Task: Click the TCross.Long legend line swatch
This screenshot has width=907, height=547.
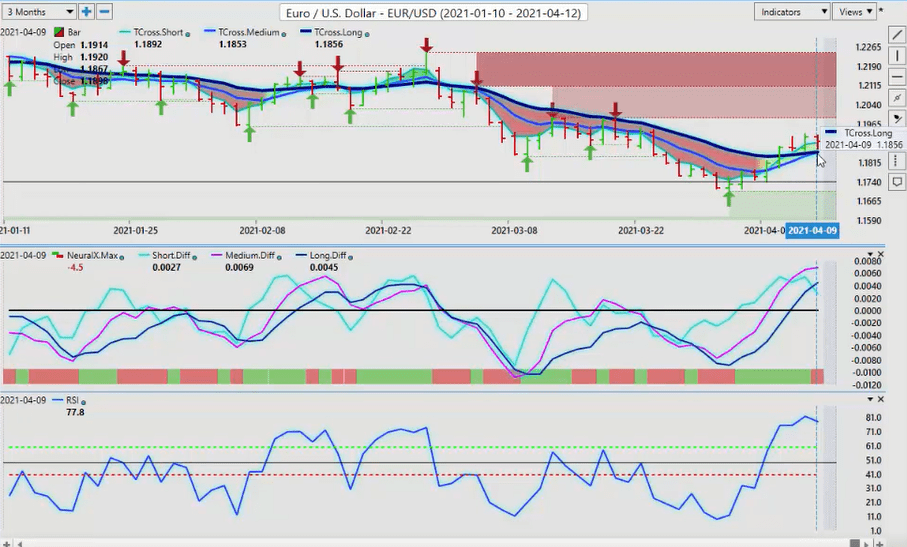Action: pyautogui.click(x=307, y=32)
